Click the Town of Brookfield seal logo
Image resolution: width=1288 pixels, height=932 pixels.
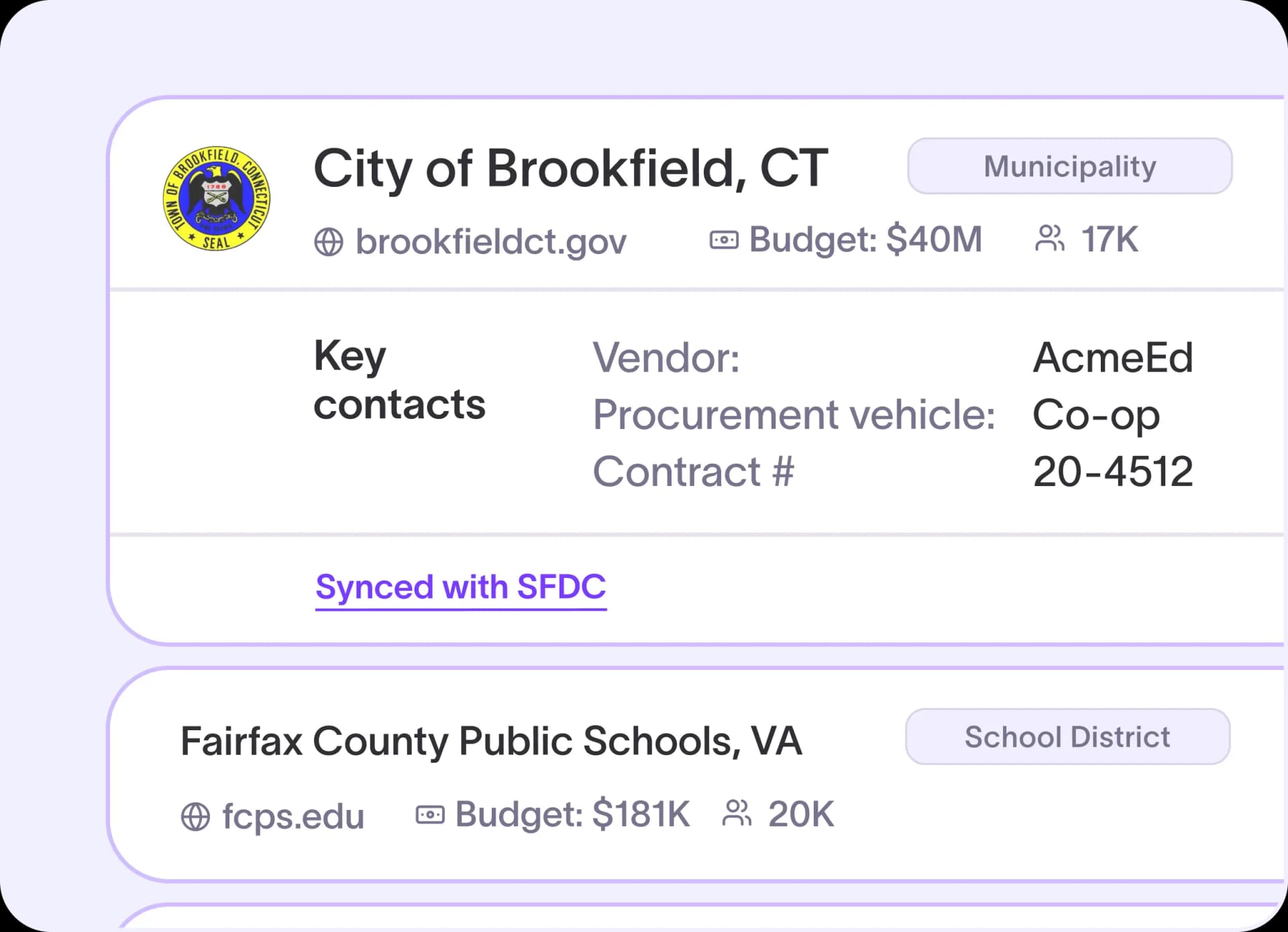(x=217, y=199)
